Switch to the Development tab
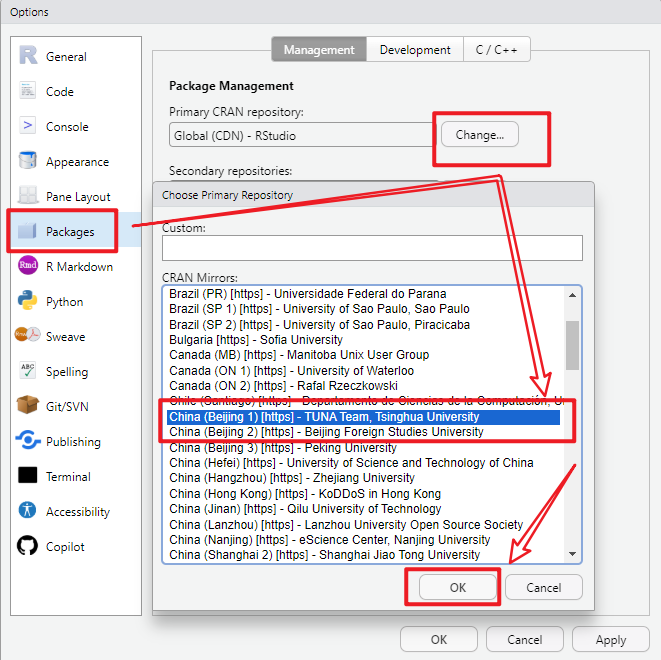661x660 pixels. pyautogui.click(x=415, y=50)
